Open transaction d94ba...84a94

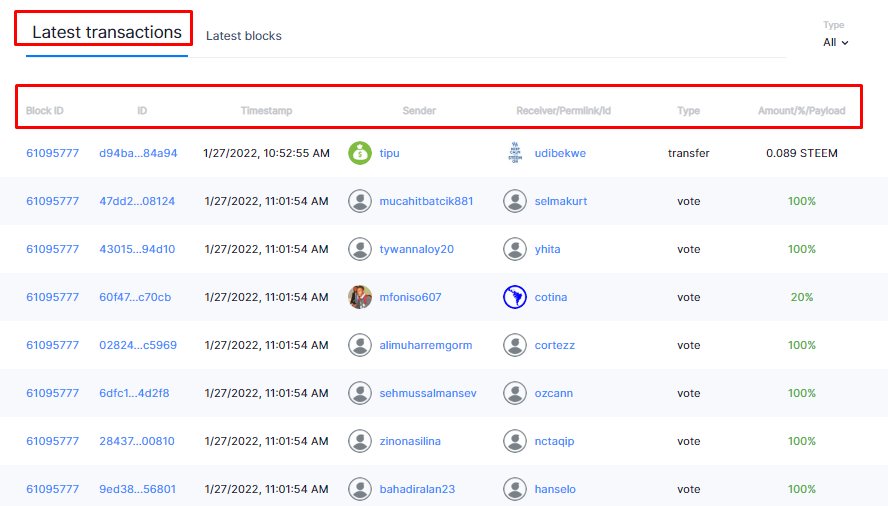(x=138, y=153)
